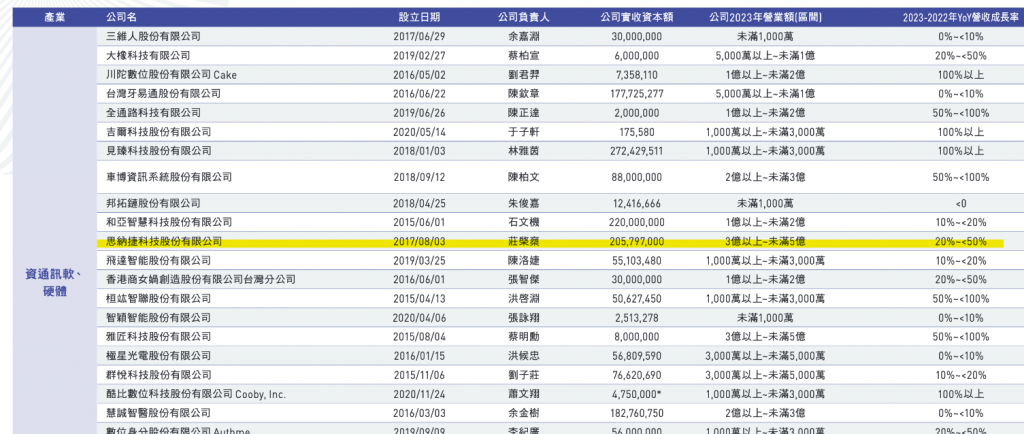Image resolution: width=1024 pixels, height=434 pixels.
Task: Select responsible person 蔡明勳
Action: click(523, 337)
